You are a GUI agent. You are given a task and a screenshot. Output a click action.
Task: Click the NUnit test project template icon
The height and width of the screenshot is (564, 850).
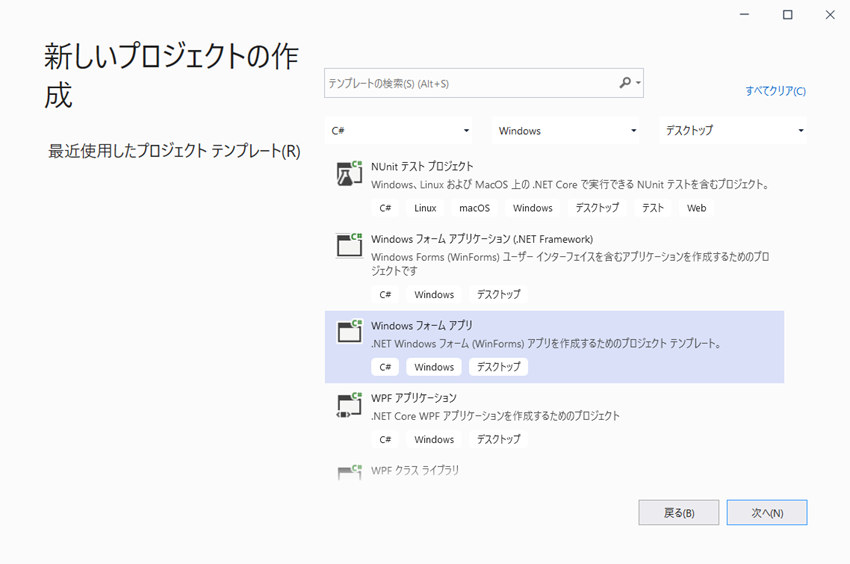tap(349, 174)
